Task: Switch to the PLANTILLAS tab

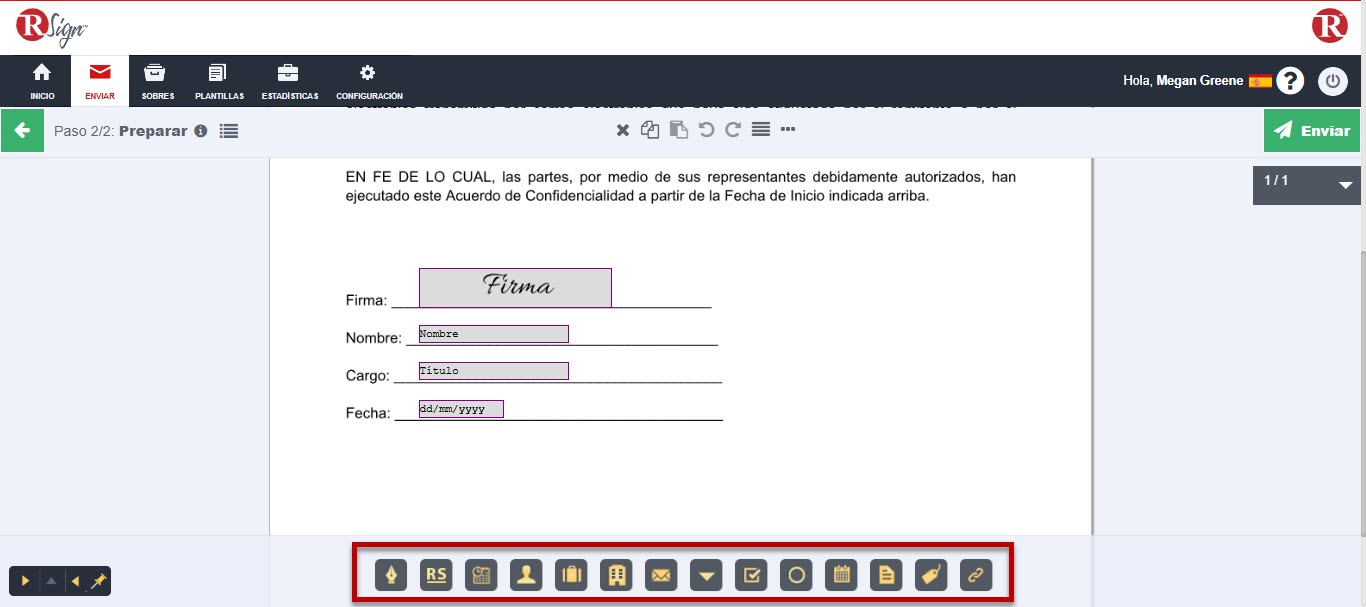Action: tap(218, 81)
